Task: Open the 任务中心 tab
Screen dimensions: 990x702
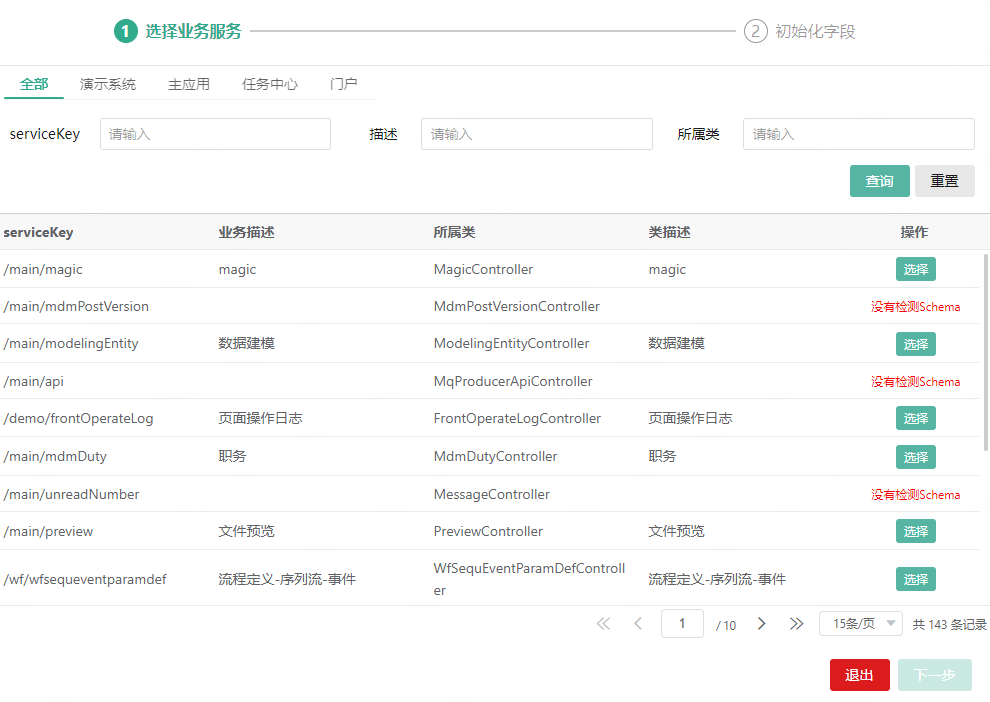Action: click(x=270, y=84)
